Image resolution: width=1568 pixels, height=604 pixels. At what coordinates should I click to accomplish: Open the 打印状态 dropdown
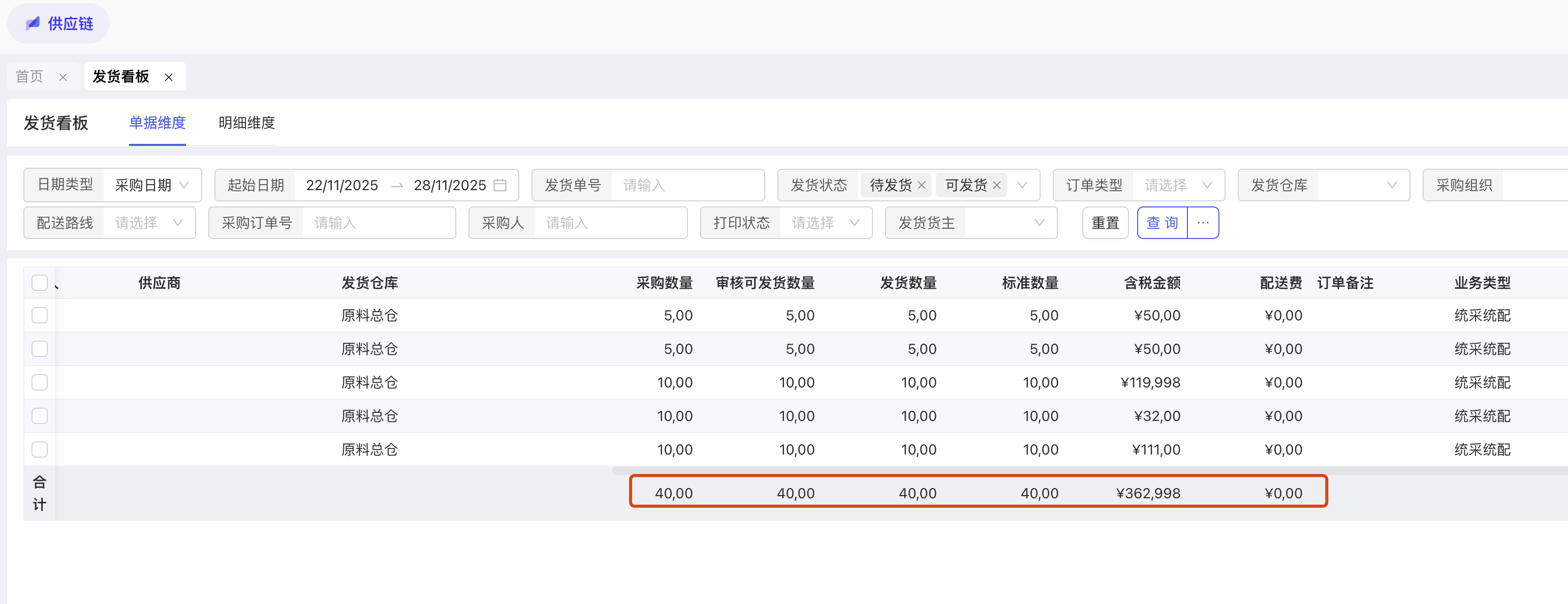[x=825, y=223]
